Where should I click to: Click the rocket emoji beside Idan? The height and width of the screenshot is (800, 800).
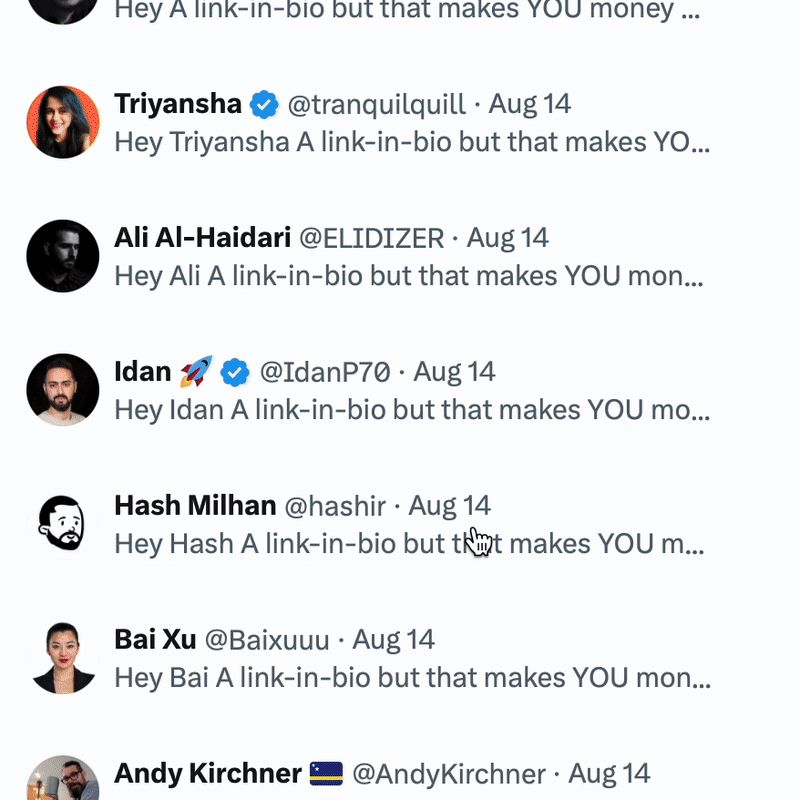click(x=194, y=372)
